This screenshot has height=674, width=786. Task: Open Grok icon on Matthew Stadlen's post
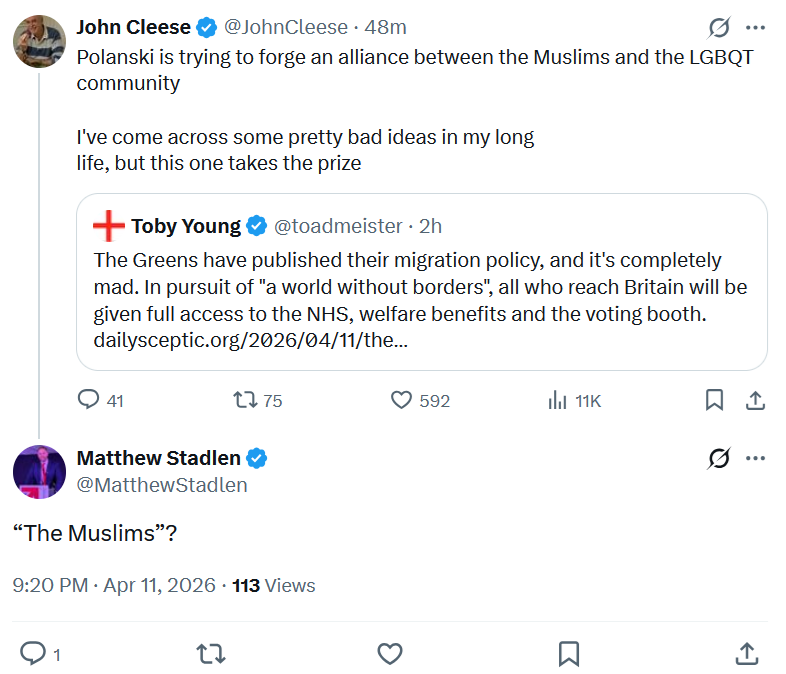719,459
